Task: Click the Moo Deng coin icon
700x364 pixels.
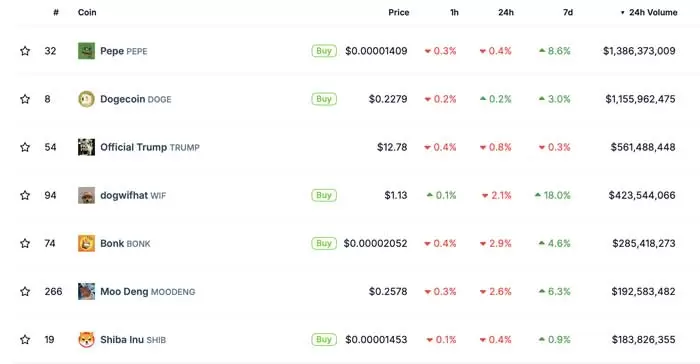Action: (x=86, y=292)
